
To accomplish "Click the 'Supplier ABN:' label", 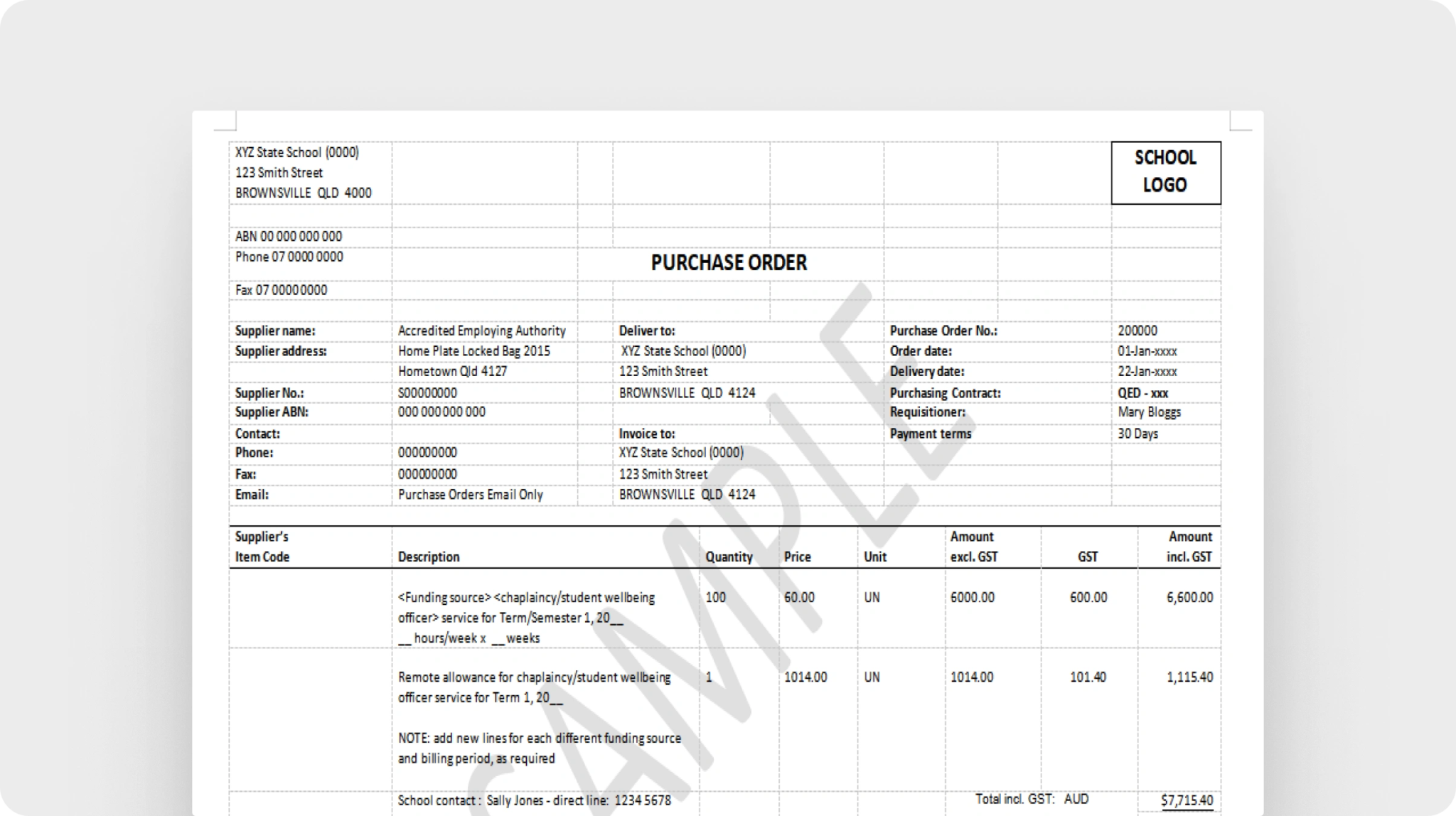I will (272, 412).
